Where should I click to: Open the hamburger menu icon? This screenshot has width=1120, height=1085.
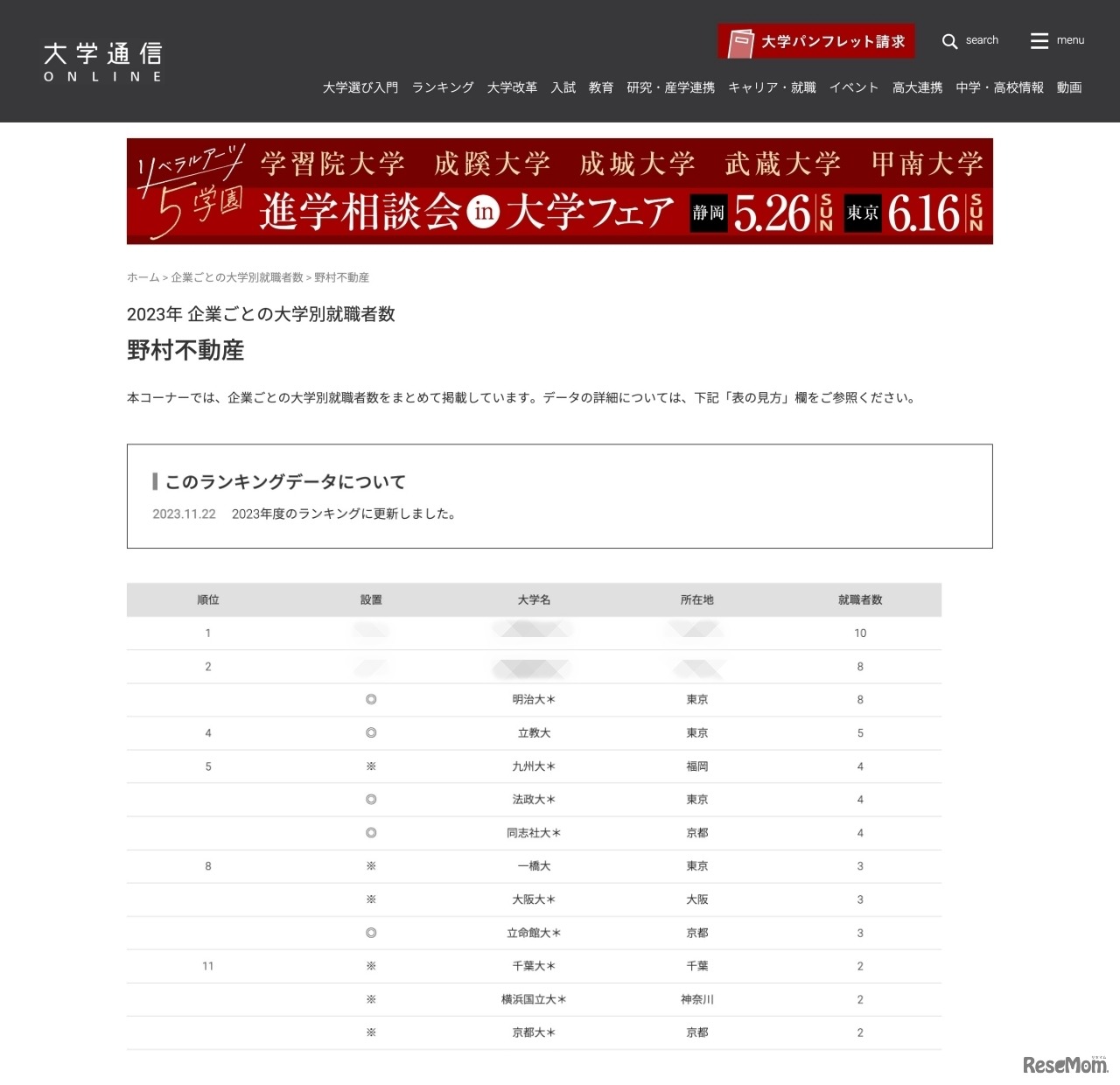(x=1039, y=41)
